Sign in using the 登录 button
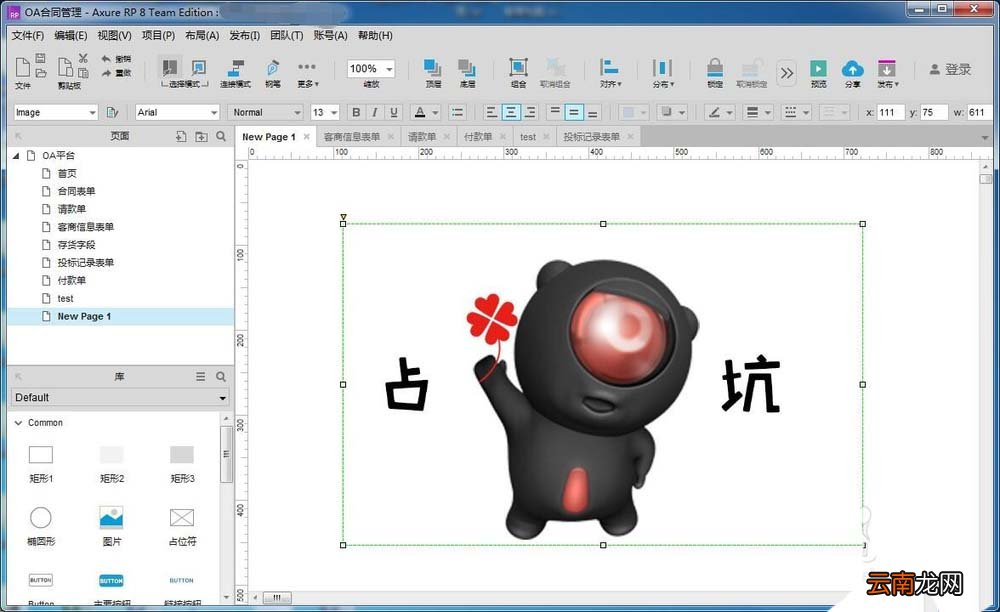This screenshot has height=612, width=1000. point(950,69)
